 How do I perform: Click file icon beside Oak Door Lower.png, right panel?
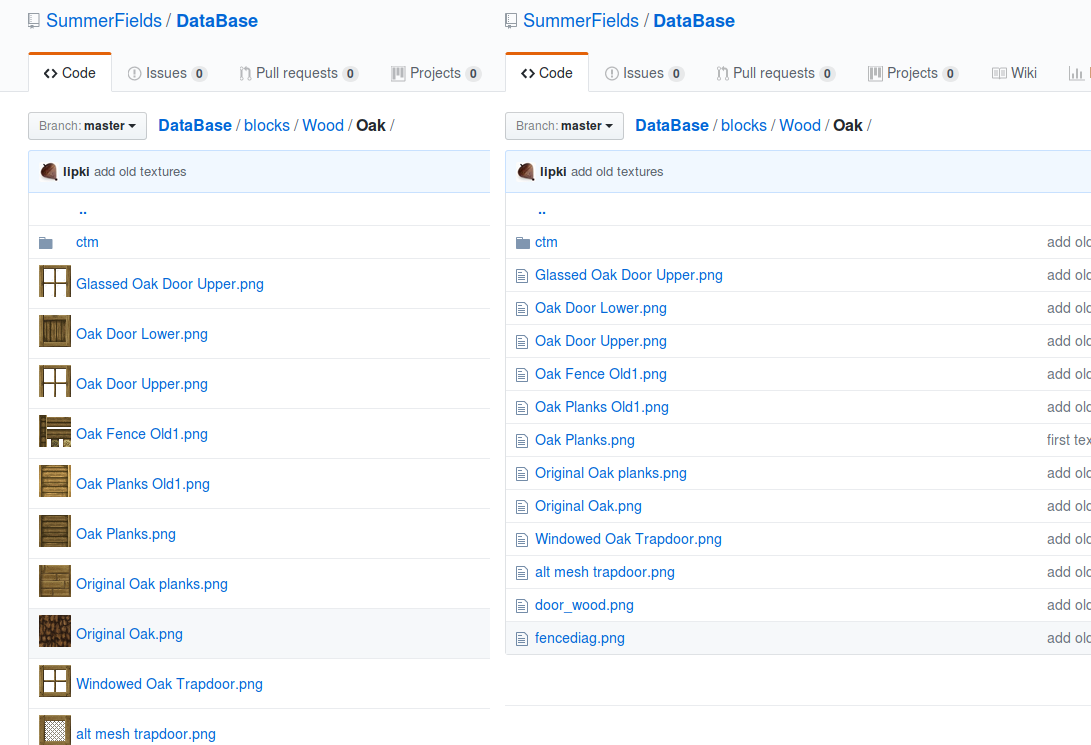522,309
